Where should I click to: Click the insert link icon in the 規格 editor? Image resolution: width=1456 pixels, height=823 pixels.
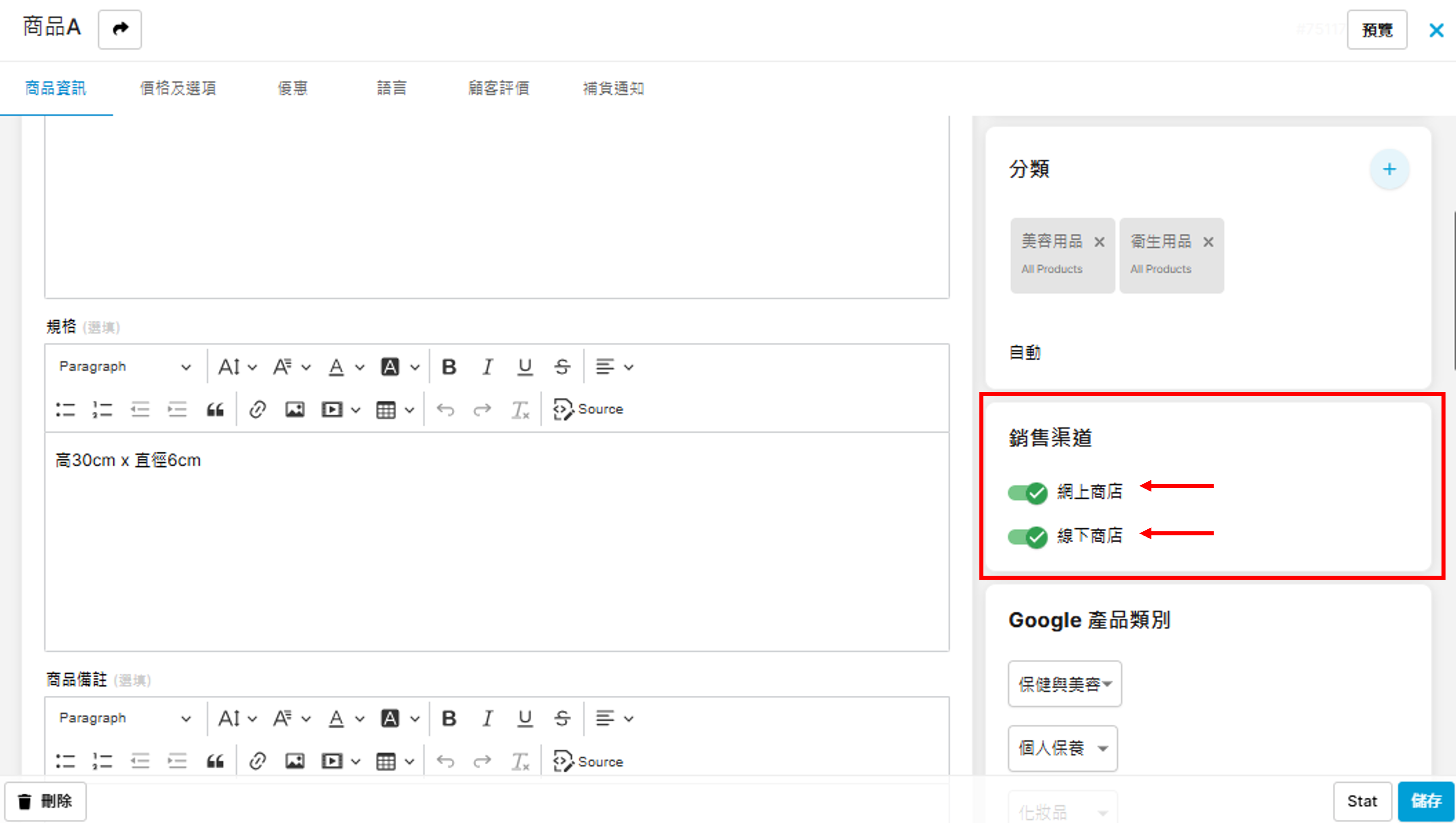[257, 409]
